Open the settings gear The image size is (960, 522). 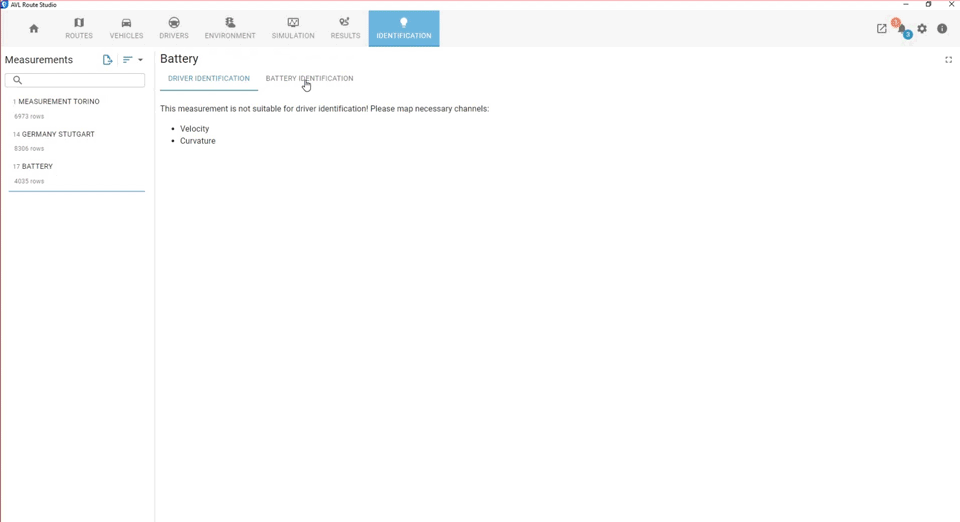pos(922,29)
